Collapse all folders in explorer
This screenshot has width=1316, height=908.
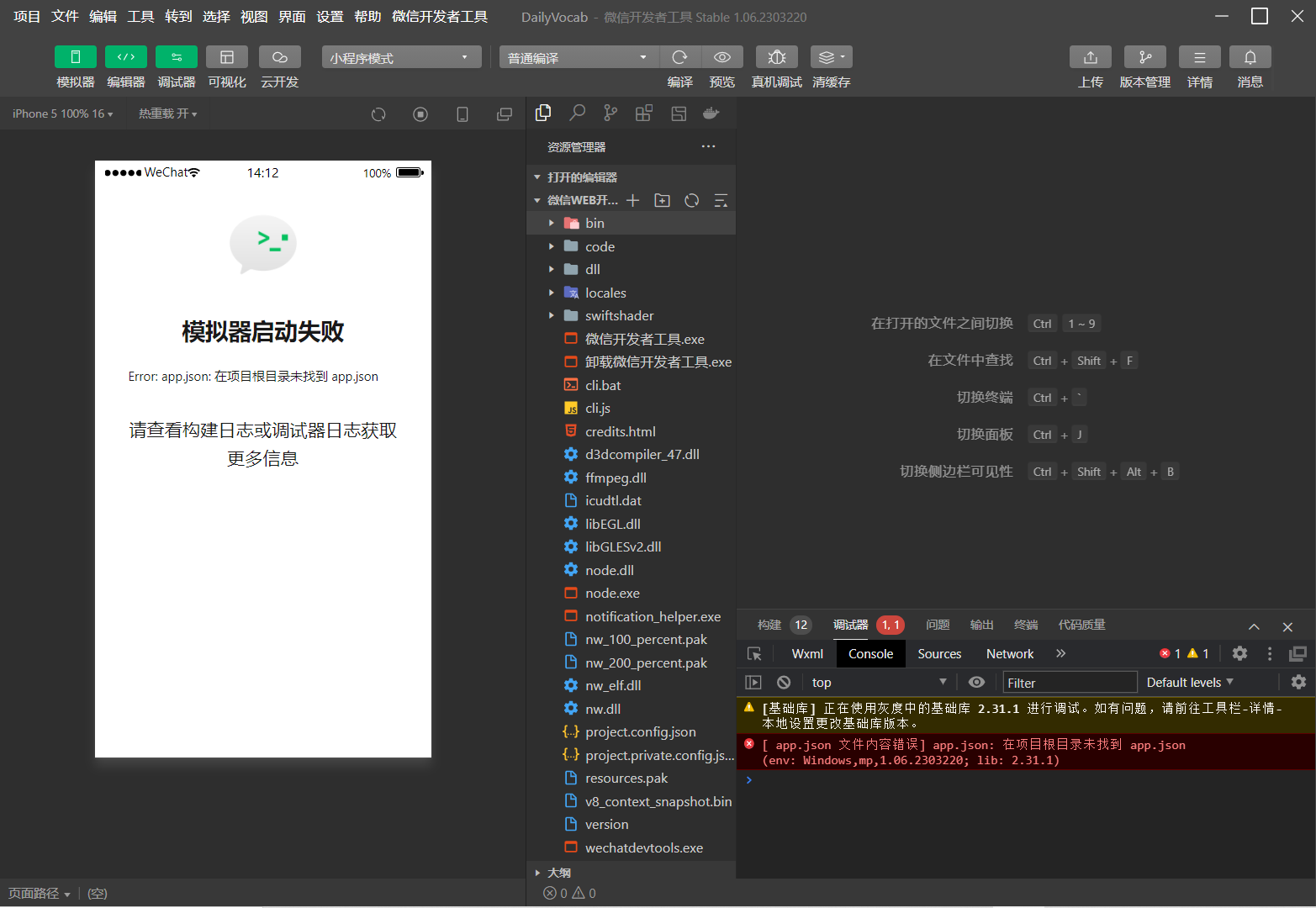721,200
